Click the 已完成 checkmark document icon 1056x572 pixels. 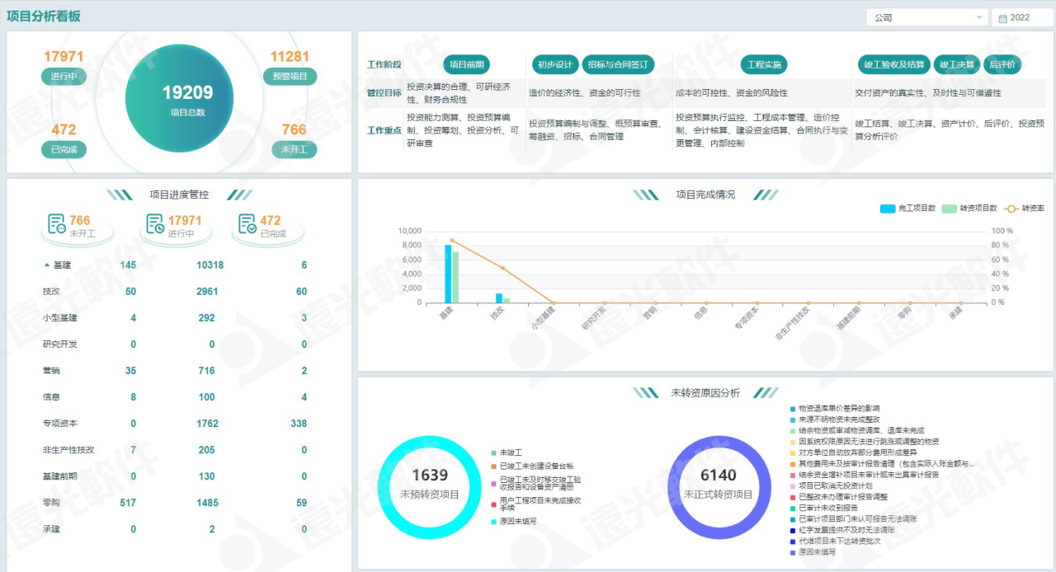coord(247,225)
